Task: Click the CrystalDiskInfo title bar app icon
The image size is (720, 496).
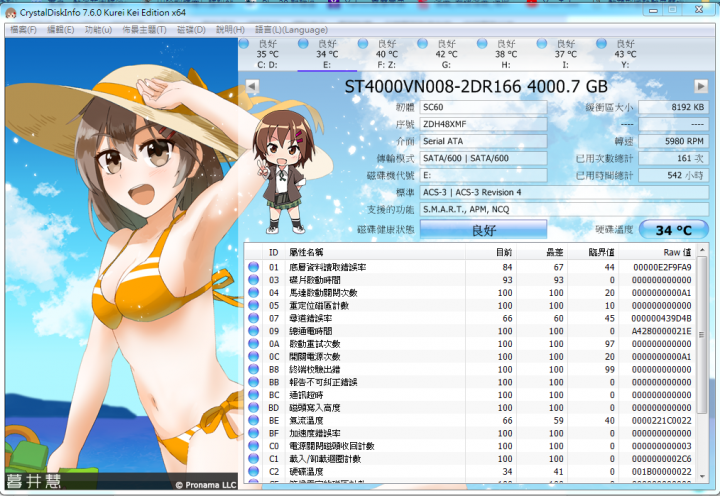Action: 11,13
